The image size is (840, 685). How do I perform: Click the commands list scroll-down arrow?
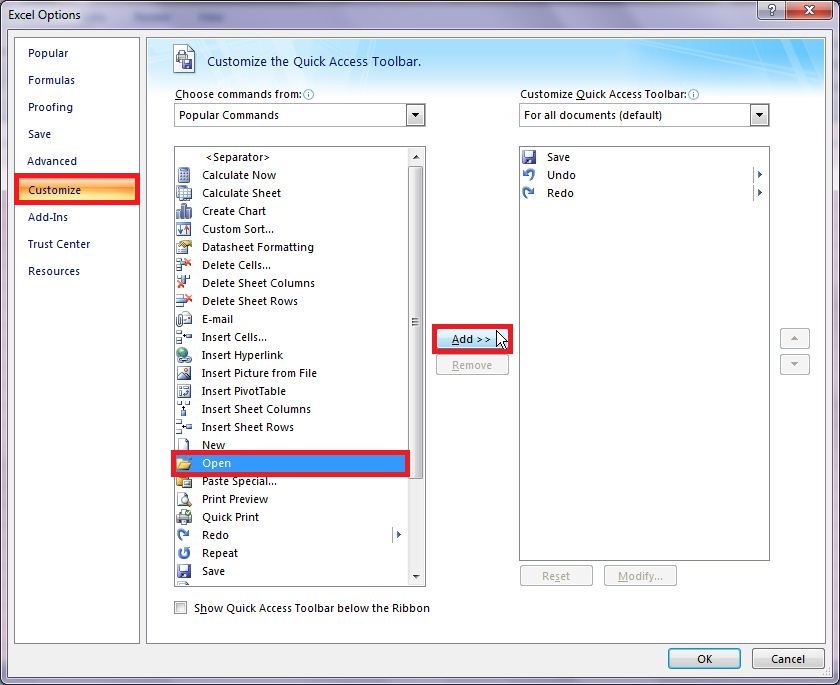pyautogui.click(x=416, y=577)
